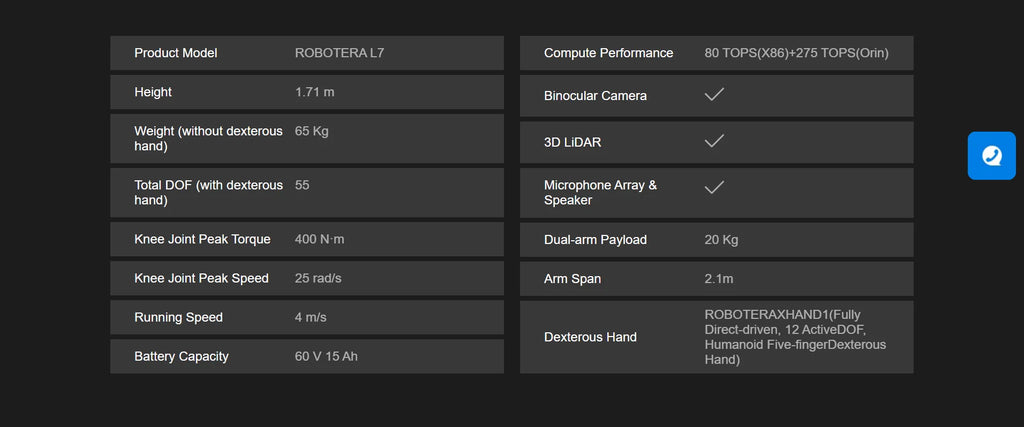Image resolution: width=1024 pixels, height=427 pixels.
Task: Select the Total DOF value 55
Action: click(x=302, y=185)
